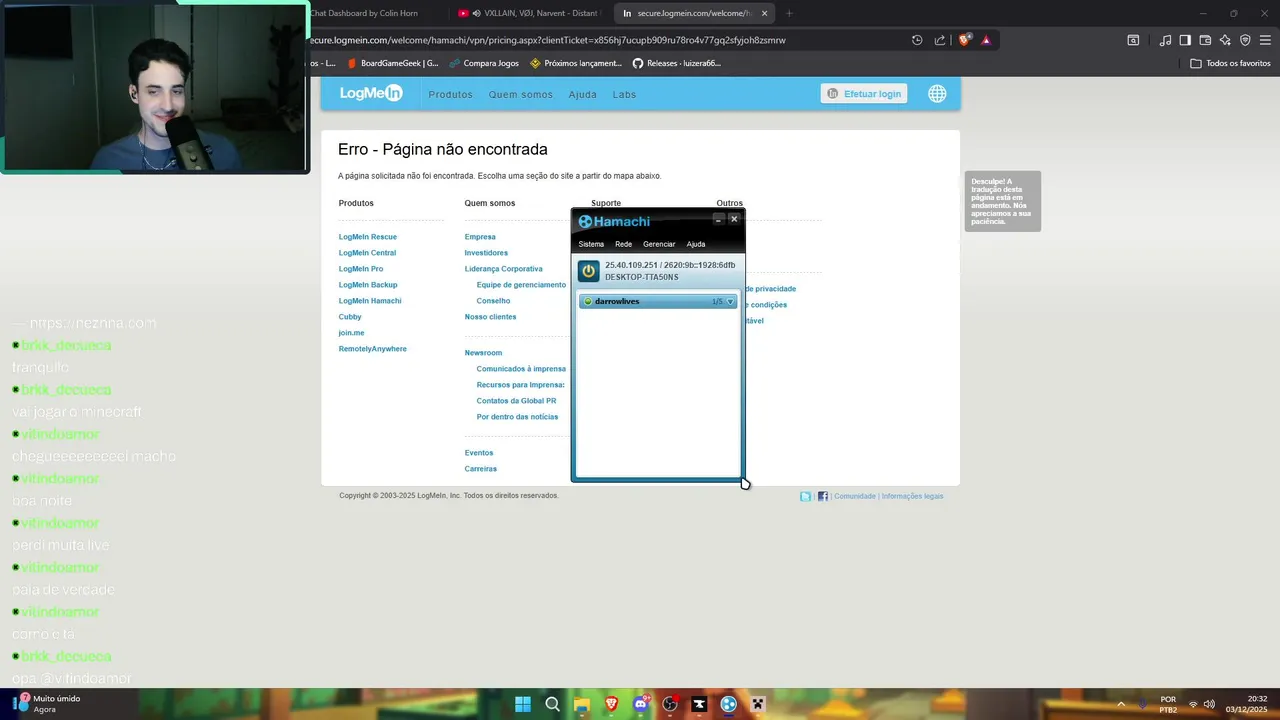Screen dimensions: 1280x720
Task: Open the Comunidade footer link
Action: pyautogui.click(x=855, y=496)
